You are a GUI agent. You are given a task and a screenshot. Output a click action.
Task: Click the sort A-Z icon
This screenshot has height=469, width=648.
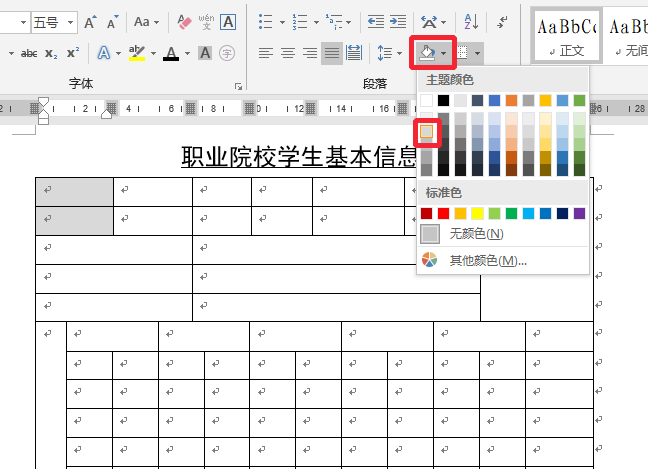pos(471,21)
